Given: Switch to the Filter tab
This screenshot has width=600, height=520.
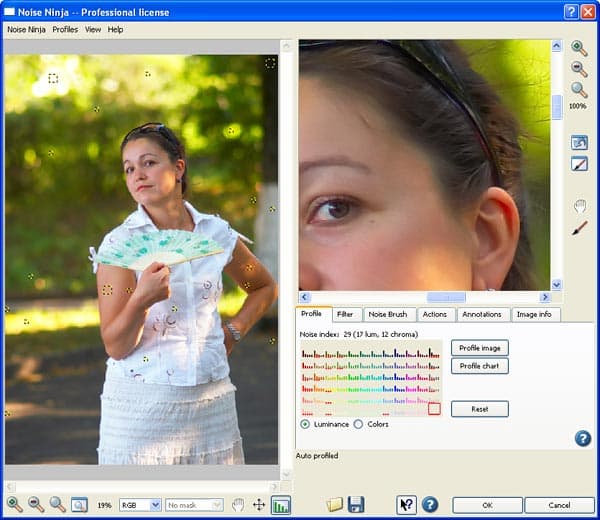Looking at the screenshot, I should (345, 314).
